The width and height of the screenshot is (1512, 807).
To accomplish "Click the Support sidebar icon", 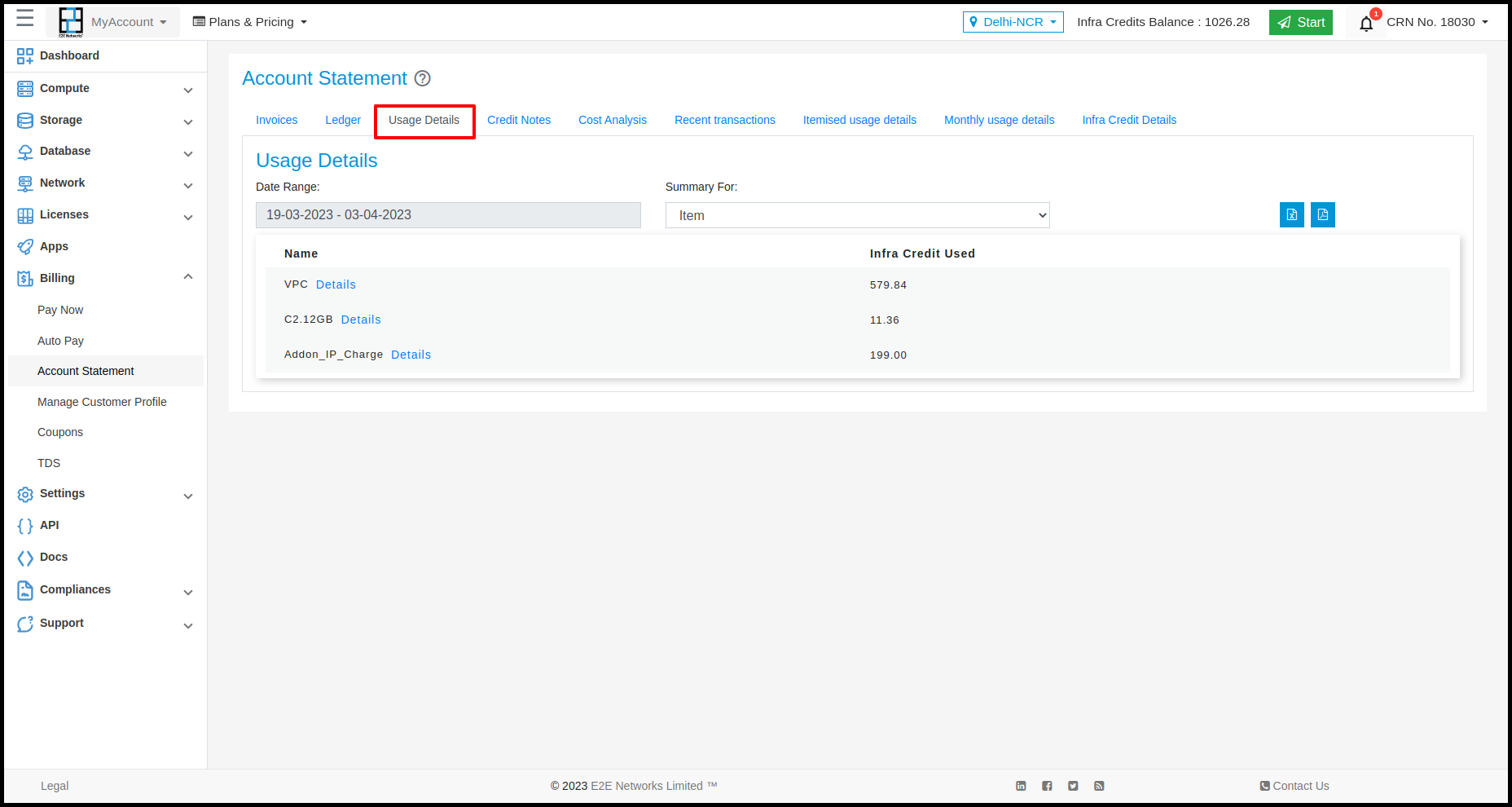I will (x=25, y=624).
